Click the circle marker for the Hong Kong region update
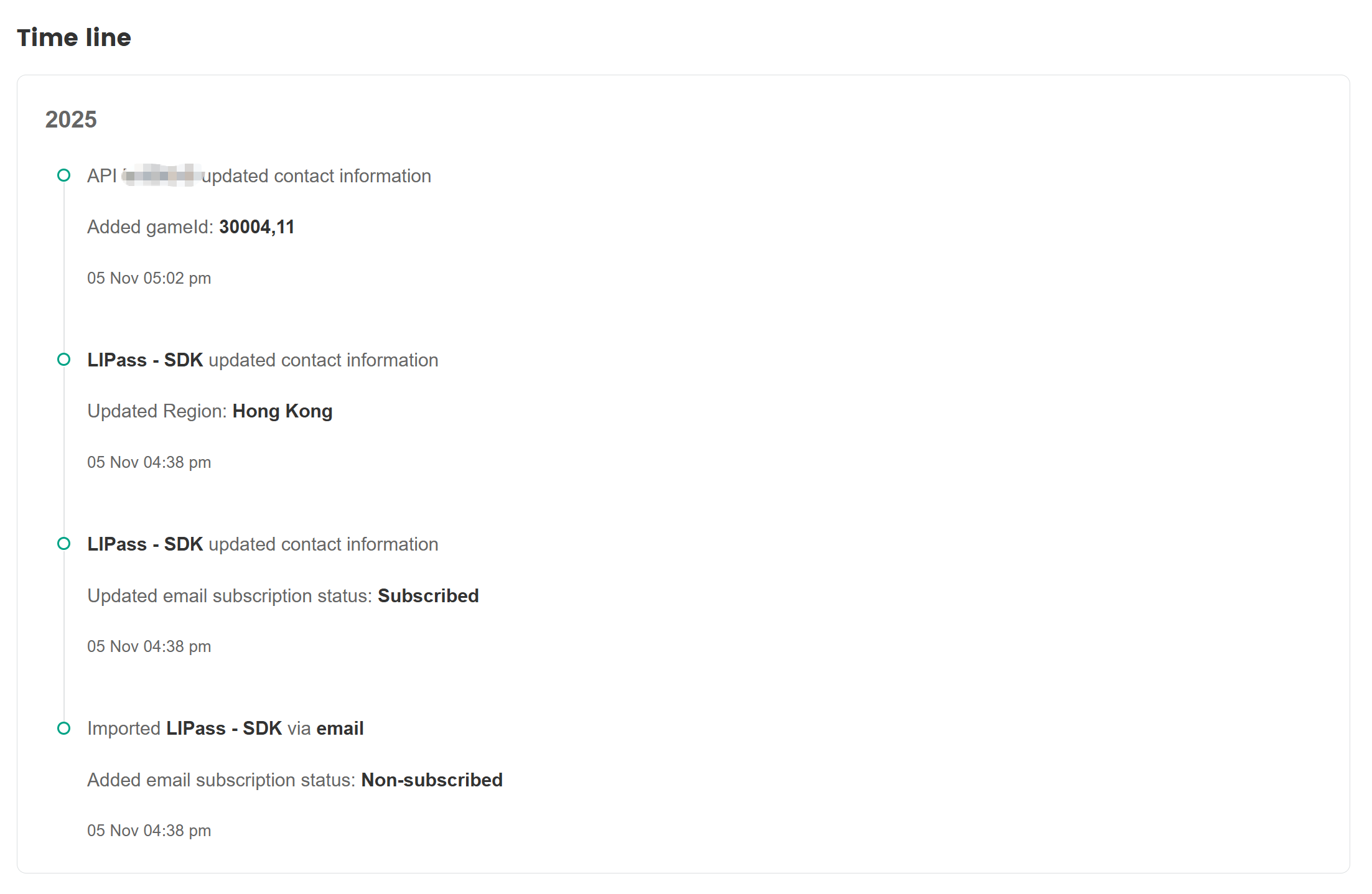This screenshot has width=1372, height=894. (63, 360)
